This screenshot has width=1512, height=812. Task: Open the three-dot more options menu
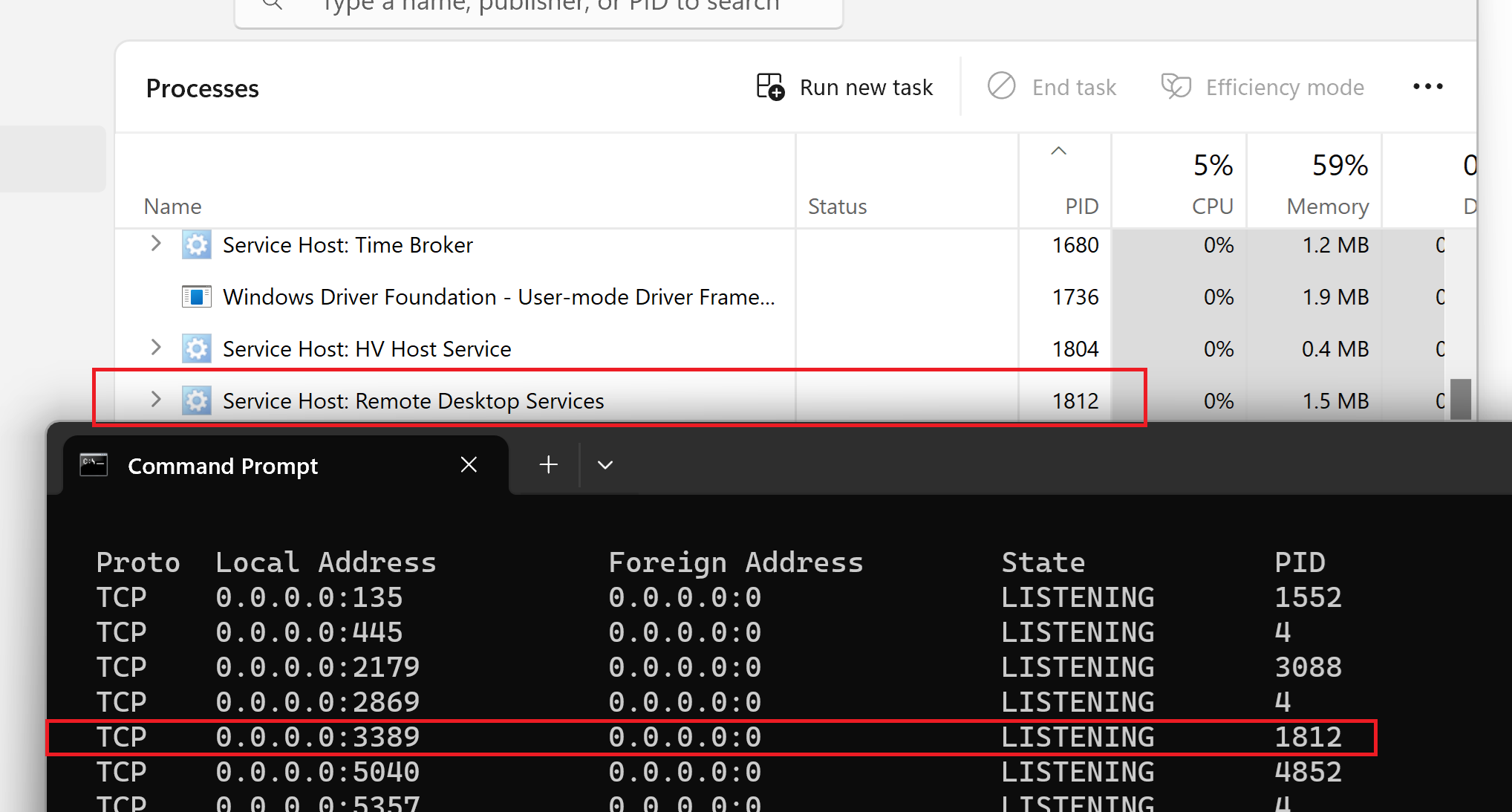click(1427, 87)
